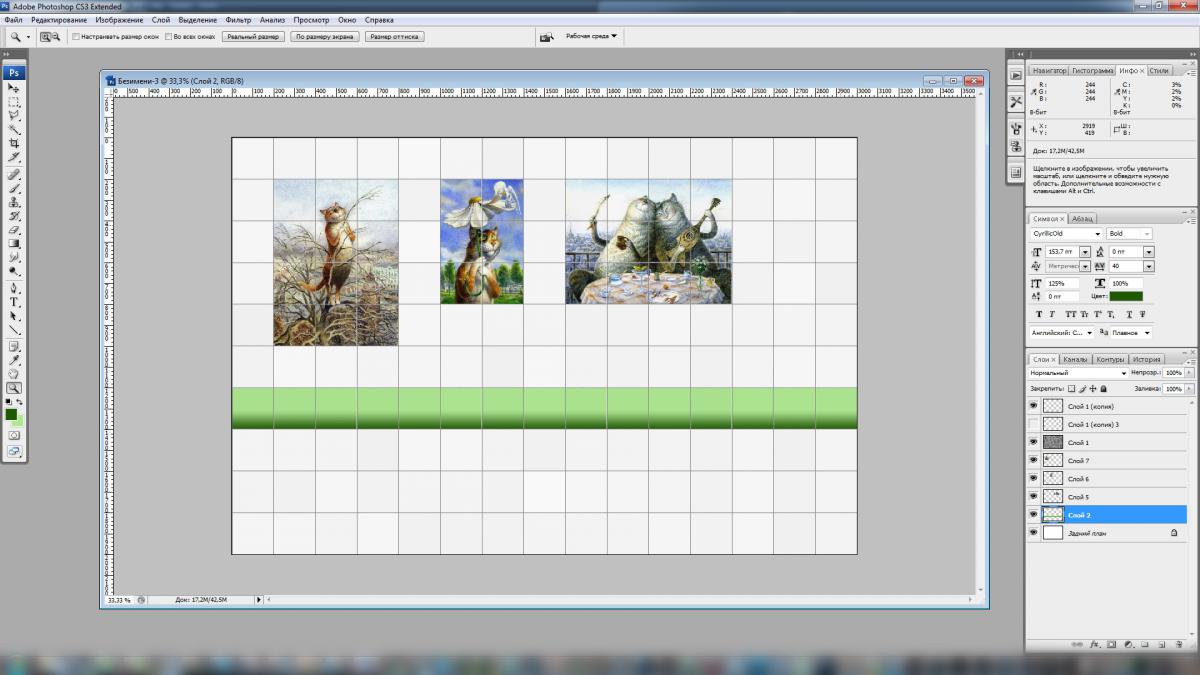Create new adjustment layer

(1128, 645)
